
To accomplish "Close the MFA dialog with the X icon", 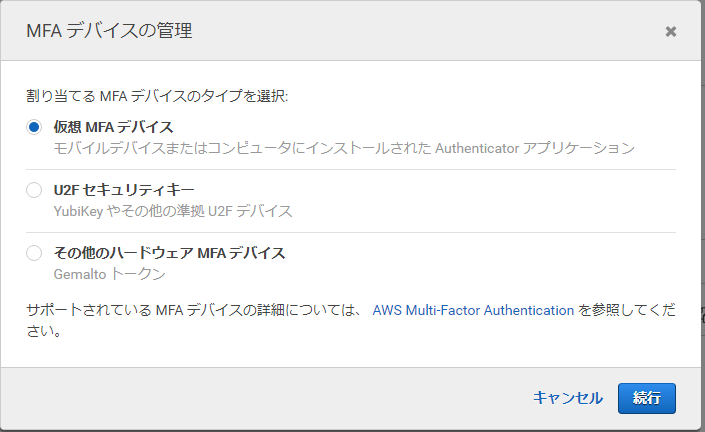I will point(671,31).
